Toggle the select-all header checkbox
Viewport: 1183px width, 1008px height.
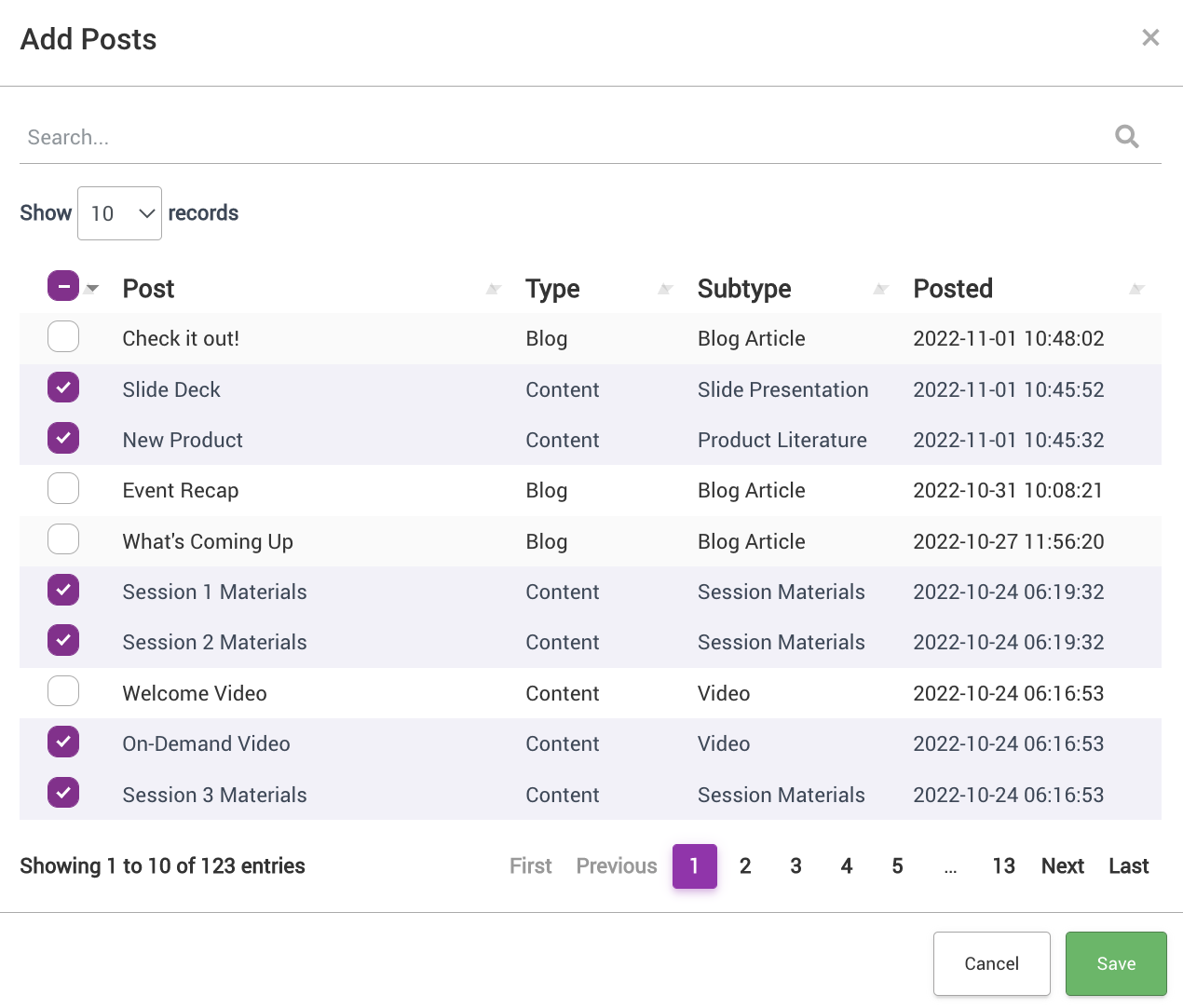coord(63,286)
